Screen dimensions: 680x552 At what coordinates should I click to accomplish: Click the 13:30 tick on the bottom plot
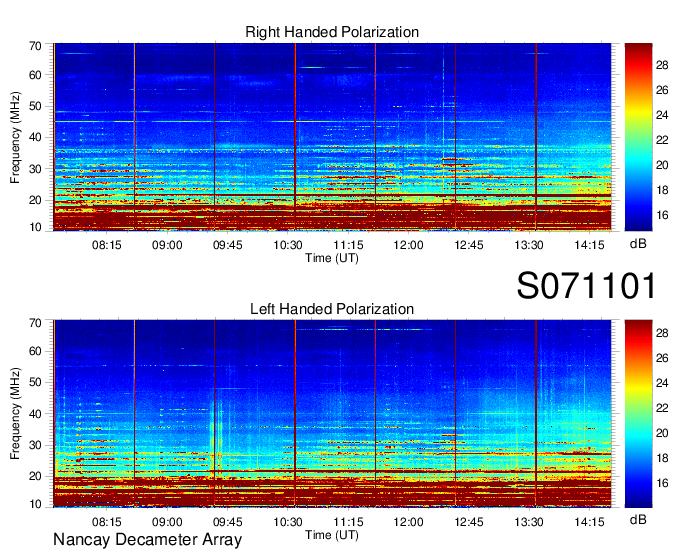pyautogui.click(x=529, y=522)
